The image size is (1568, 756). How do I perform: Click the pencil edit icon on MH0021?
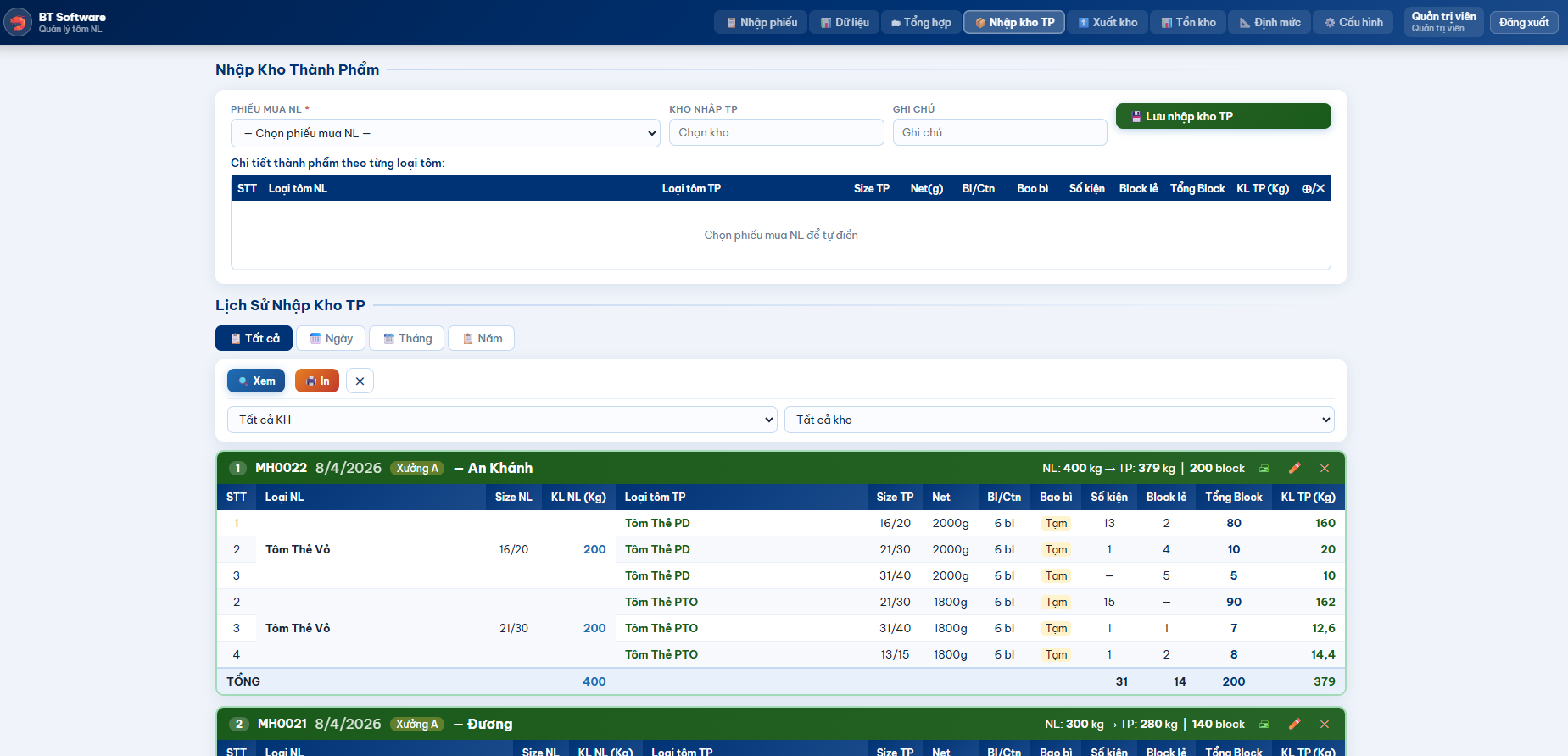(1294, 725)
